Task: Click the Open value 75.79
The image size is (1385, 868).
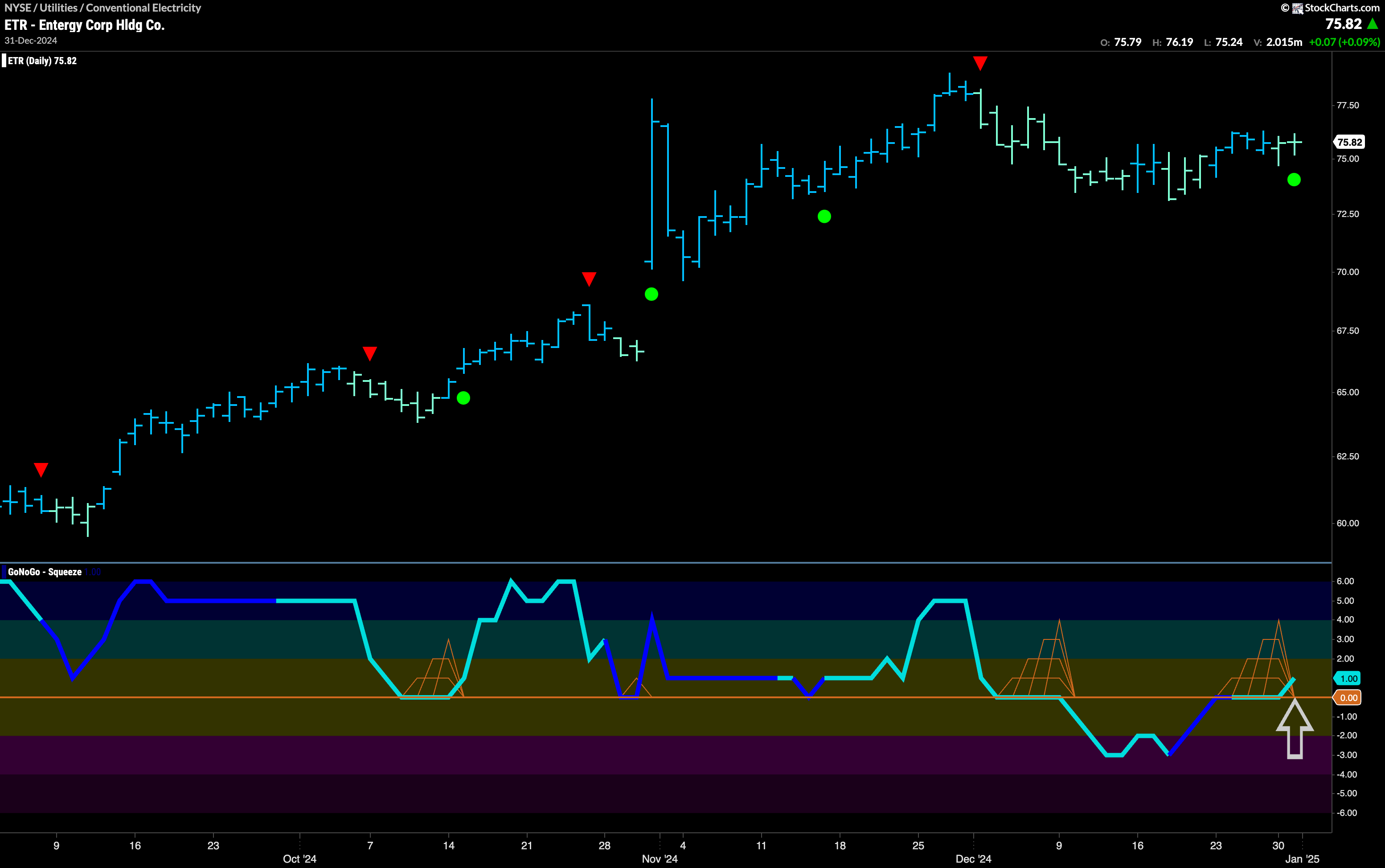Action: pos(1127,42)
